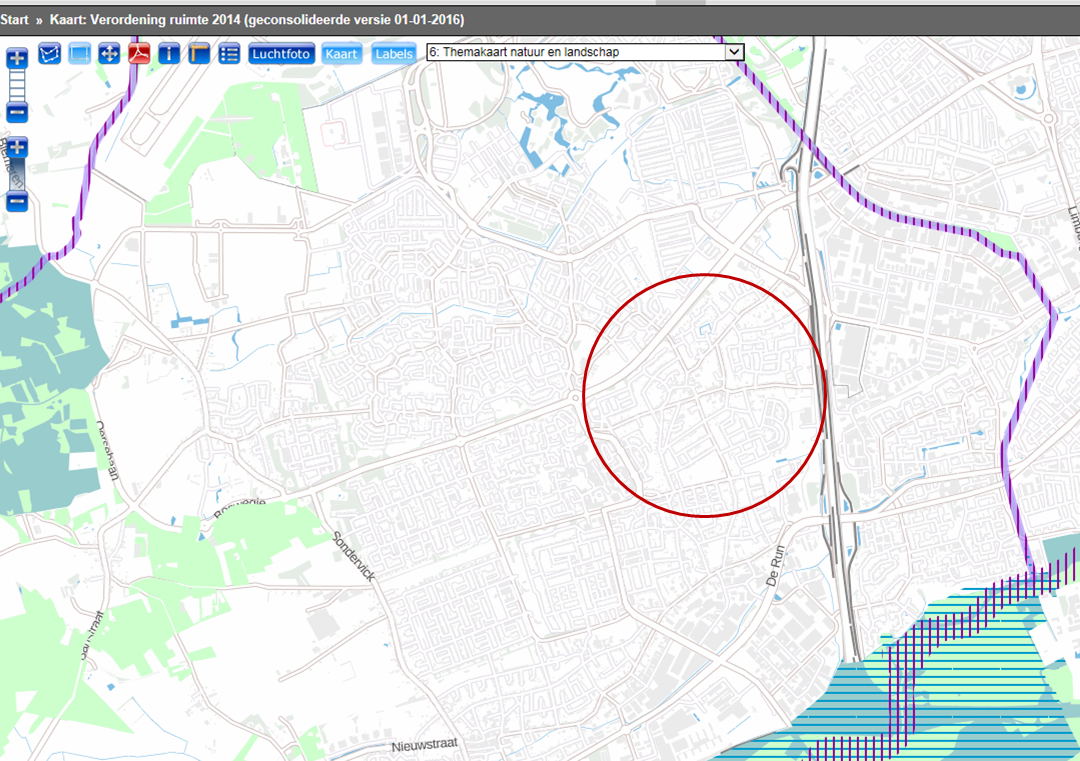The height and width of the screenshot is (761, 1080).
Task: Activate the rectangle zoom-box tool
Action: (x=79, y=53)
